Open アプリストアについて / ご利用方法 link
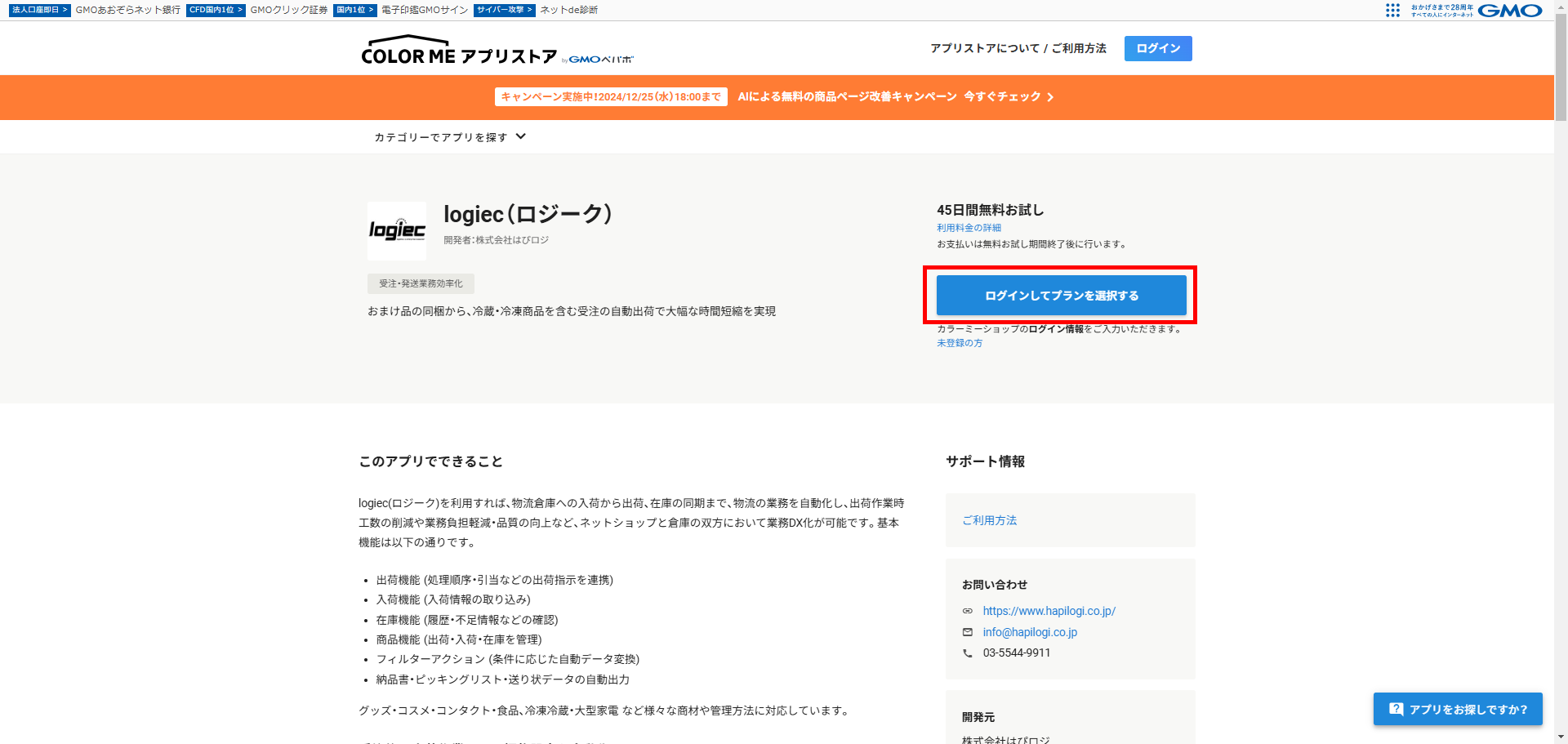The height and width of the screenshot is (744, 1568). [x=1018, y=48]
